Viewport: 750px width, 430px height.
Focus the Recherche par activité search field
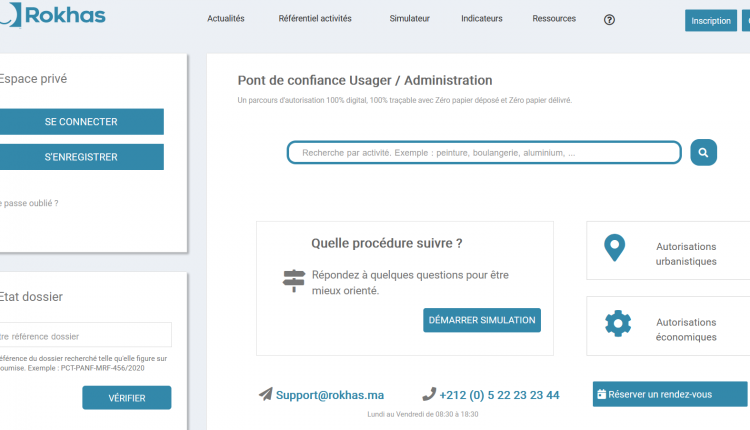click(484, 153)
